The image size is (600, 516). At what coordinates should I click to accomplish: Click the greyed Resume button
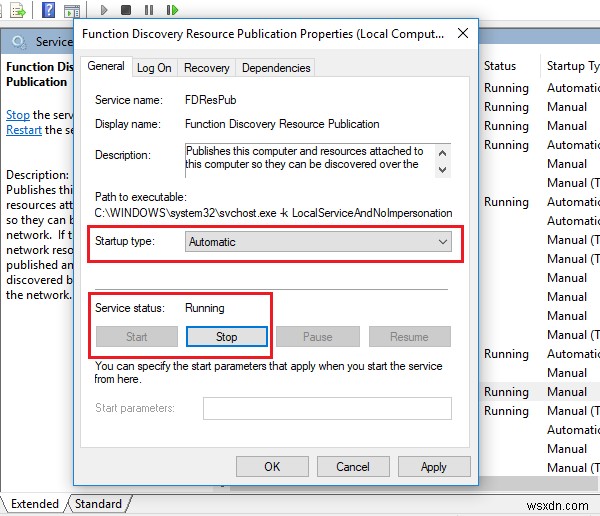tap(409, 337)
